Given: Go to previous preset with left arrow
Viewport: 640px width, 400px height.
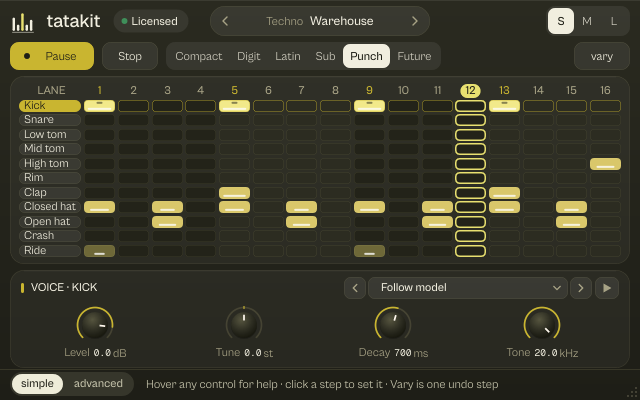Looking at the screenshot, I should click(225, 21).
